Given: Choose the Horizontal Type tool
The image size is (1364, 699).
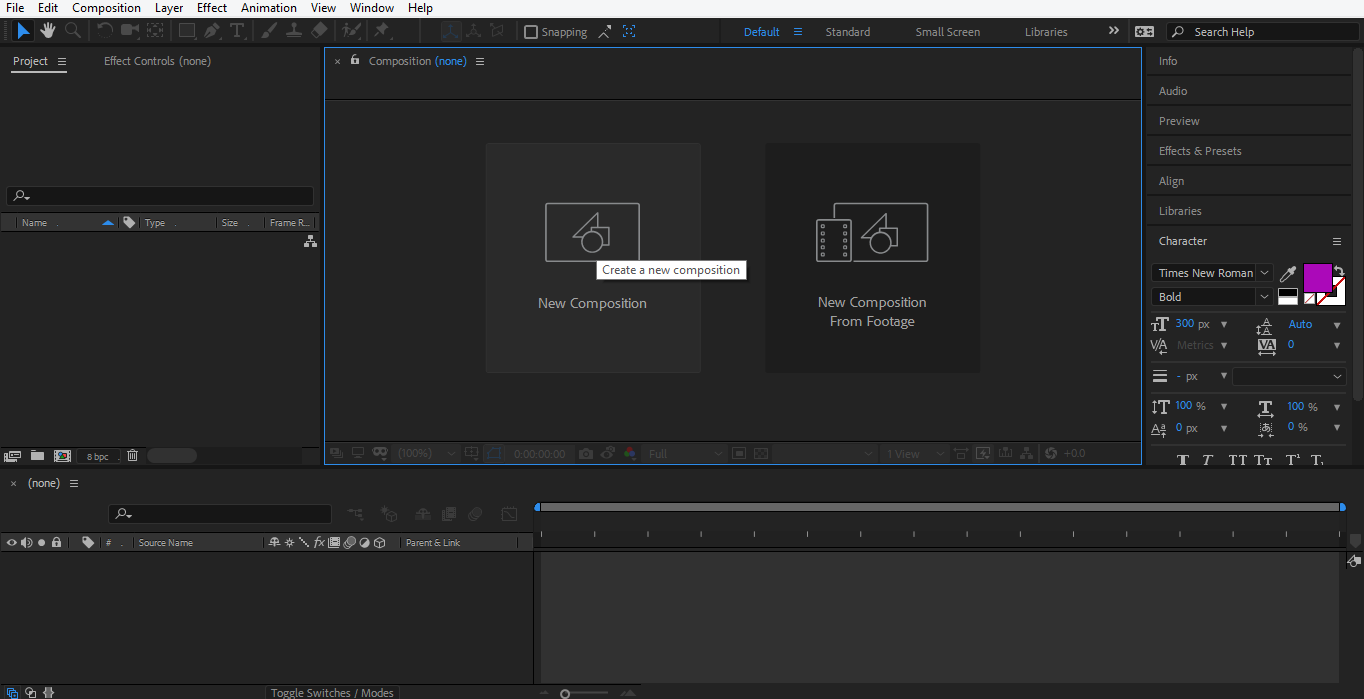Looking at the screenshot, I should [x=237, y=31].
